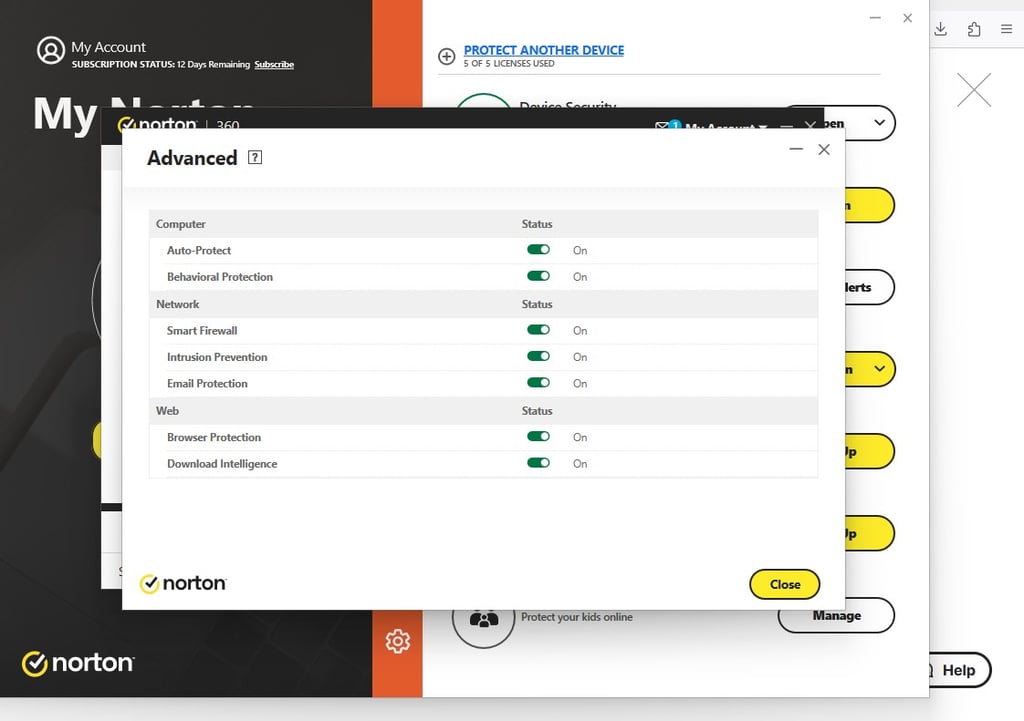Turn off Email Protection toggle
This screenshot has width=1024, height=721.
click(538, 383)
